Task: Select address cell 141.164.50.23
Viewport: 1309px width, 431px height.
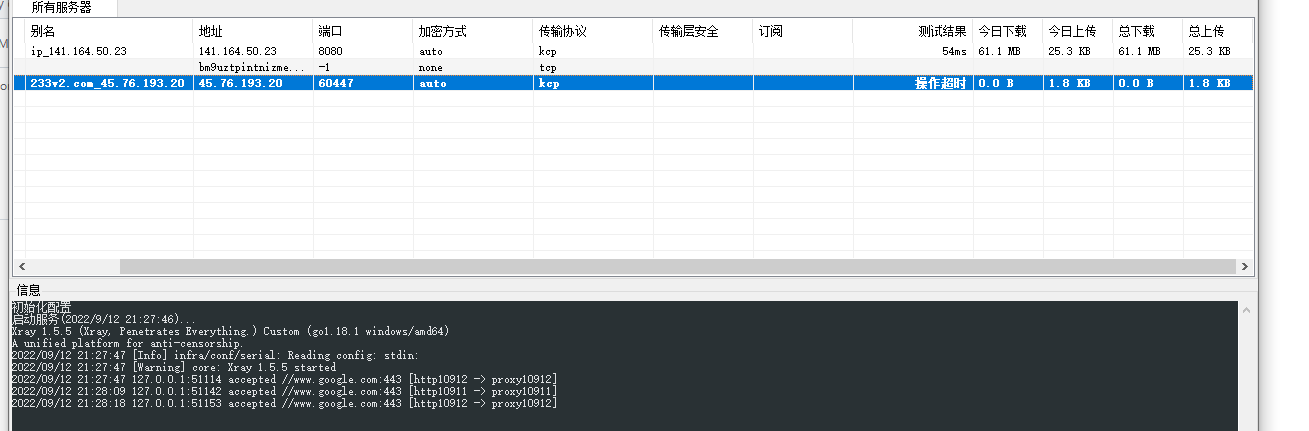Action: (238, 51)
